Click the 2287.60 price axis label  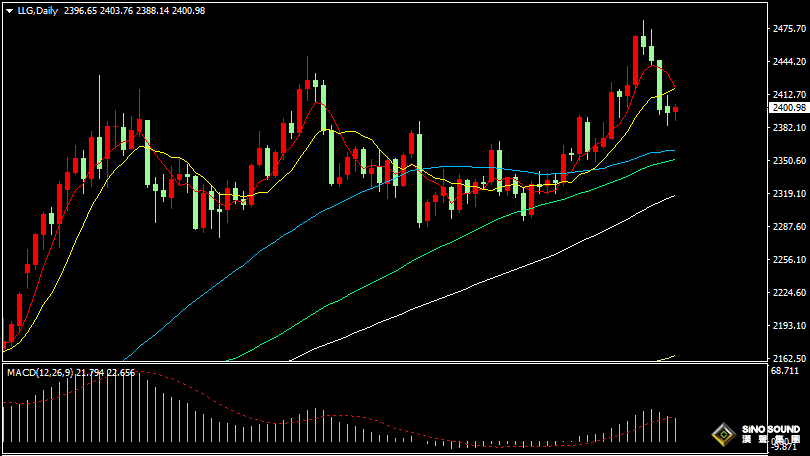(788, 226)
